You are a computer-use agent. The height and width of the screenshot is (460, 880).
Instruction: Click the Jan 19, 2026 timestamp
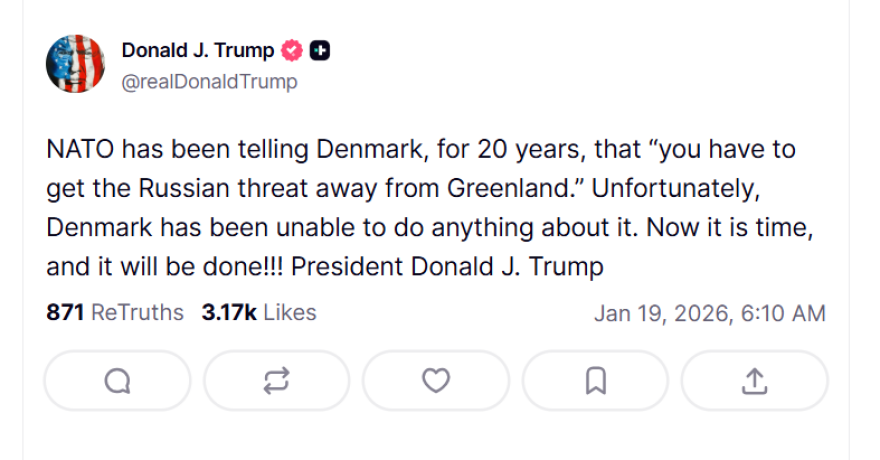point(709,314)
